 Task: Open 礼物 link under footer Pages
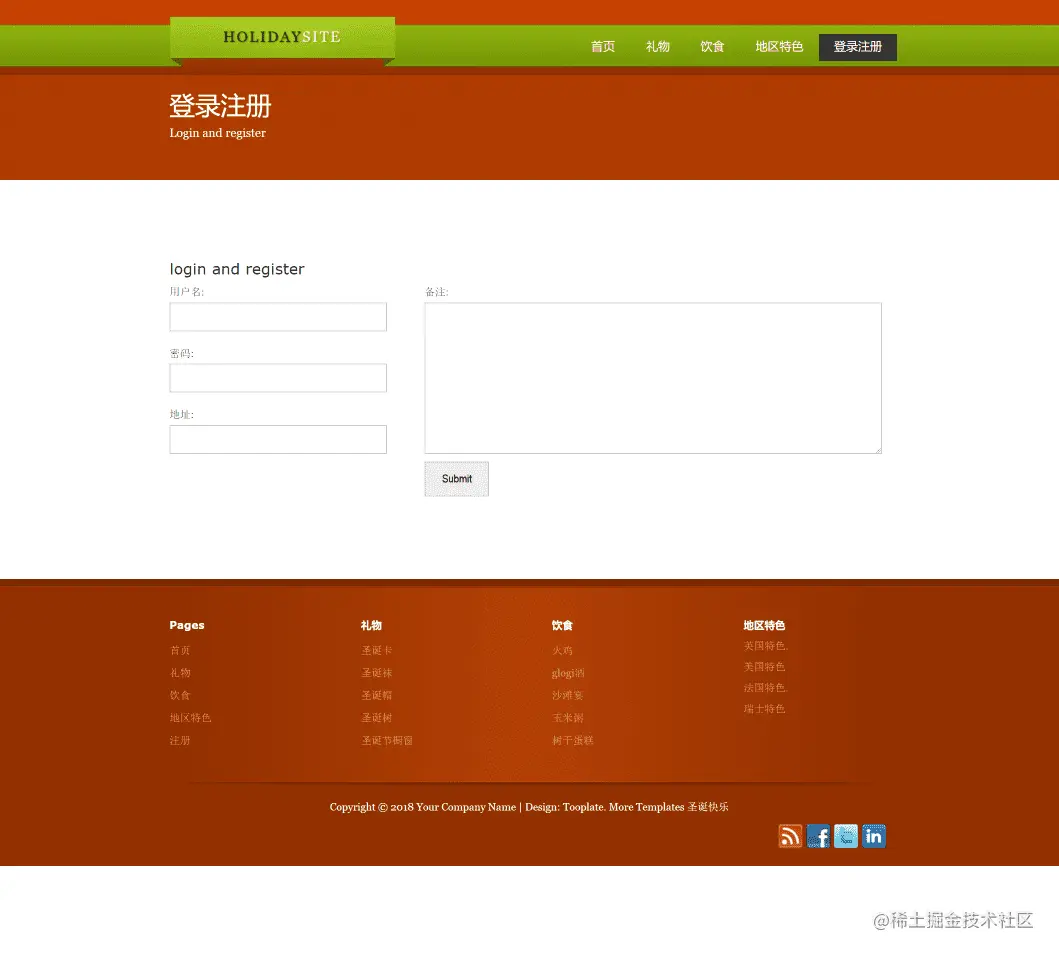click(x=180, y=673)
